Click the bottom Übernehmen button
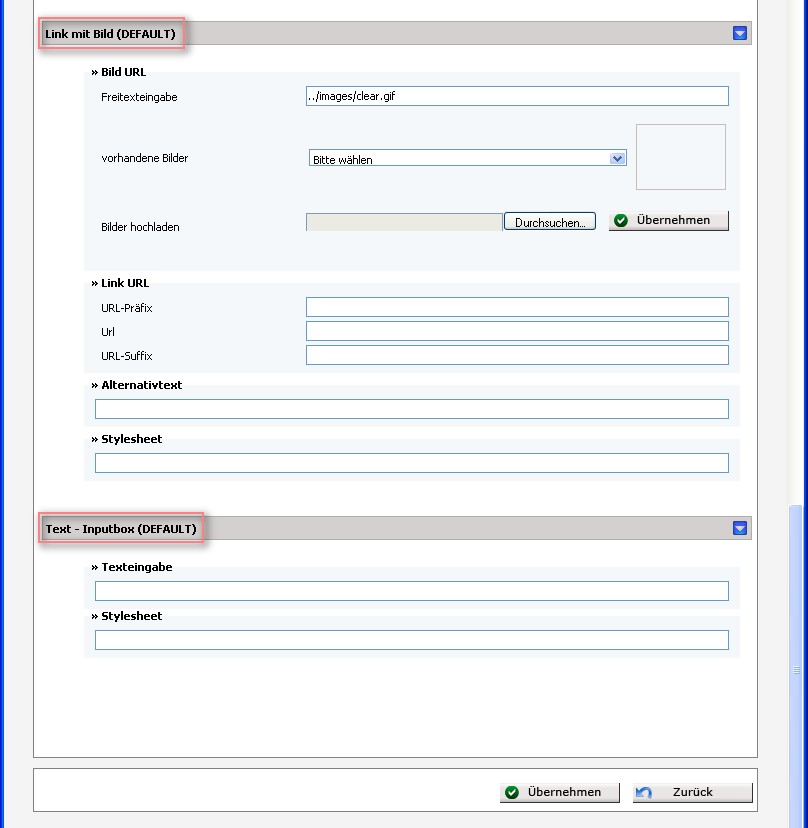Viewport: 808px width, 828px height. pyautogui.click(x=559, y=792)
